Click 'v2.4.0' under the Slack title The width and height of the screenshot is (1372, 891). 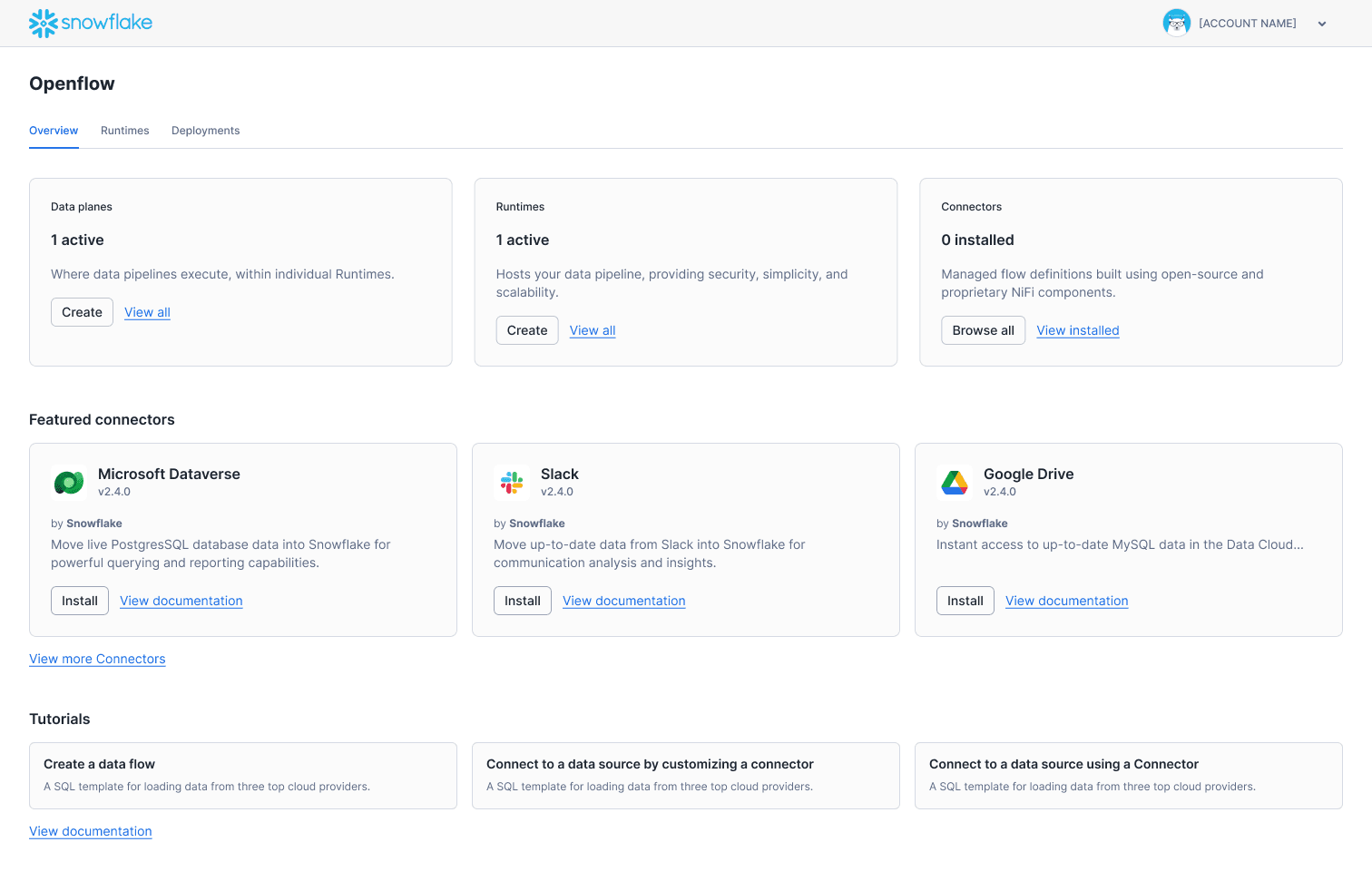(x=557, y=492)
